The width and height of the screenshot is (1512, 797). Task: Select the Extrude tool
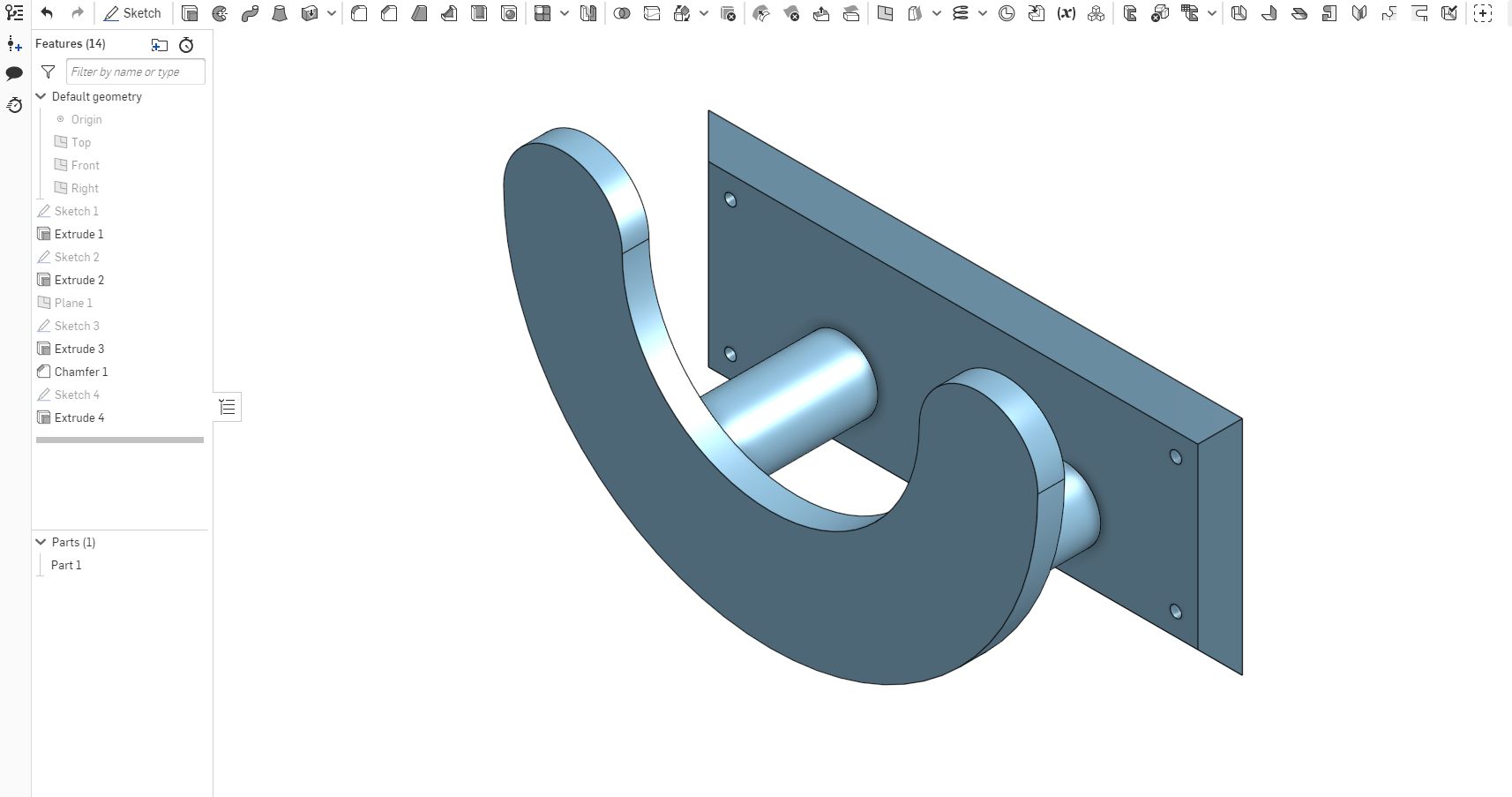189,13
